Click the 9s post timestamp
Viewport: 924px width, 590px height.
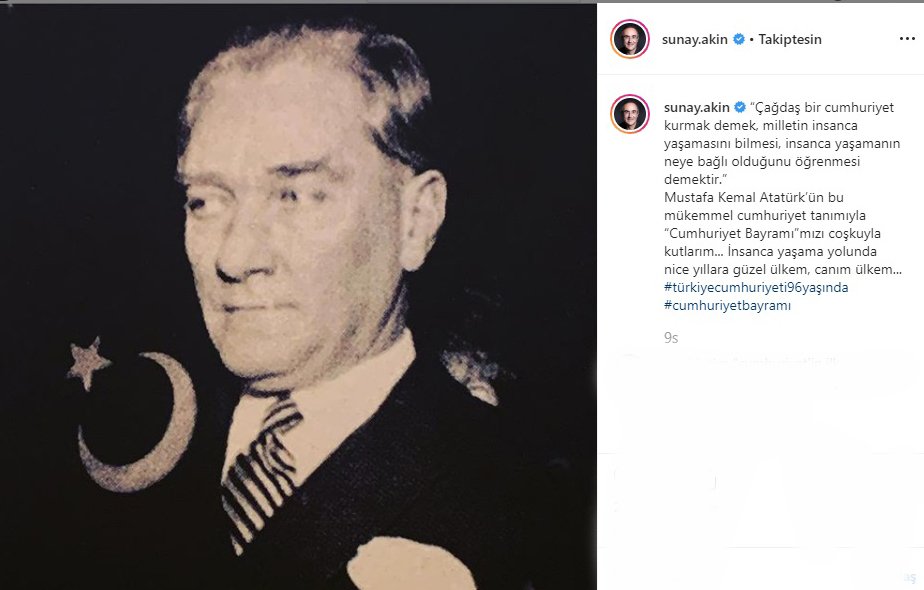[x=671, y=338]
